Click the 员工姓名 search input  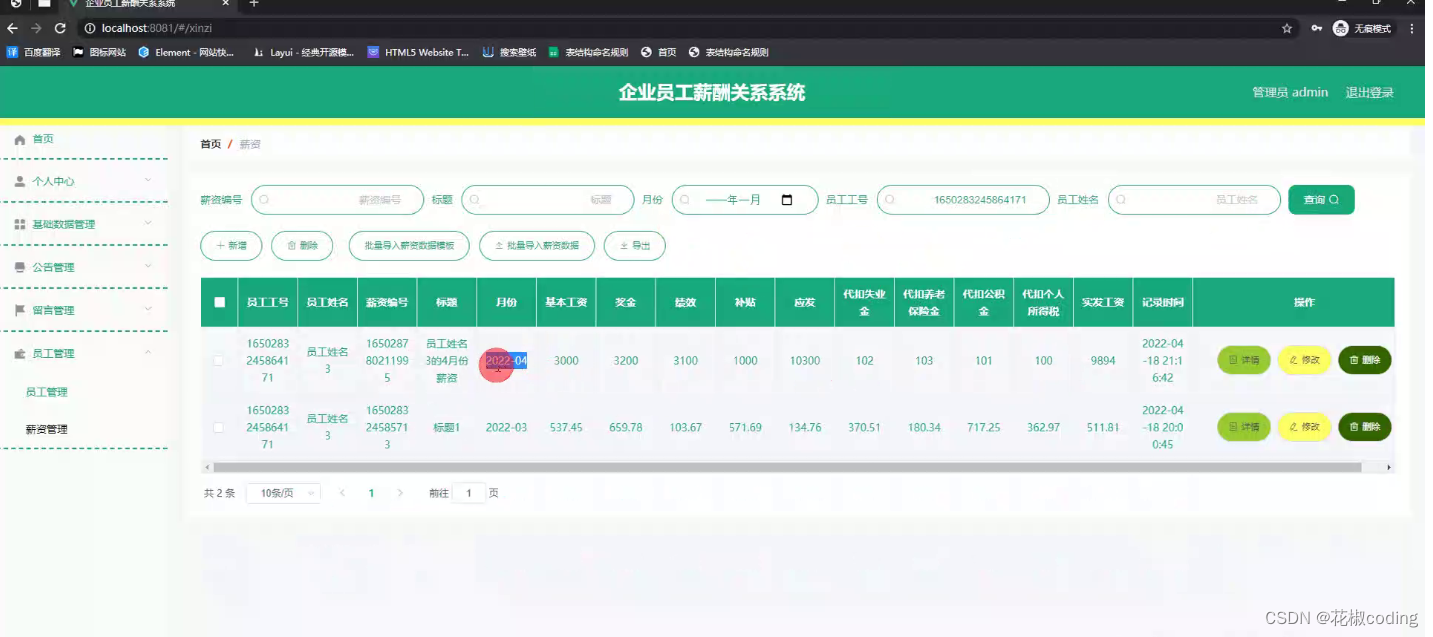1194,200
